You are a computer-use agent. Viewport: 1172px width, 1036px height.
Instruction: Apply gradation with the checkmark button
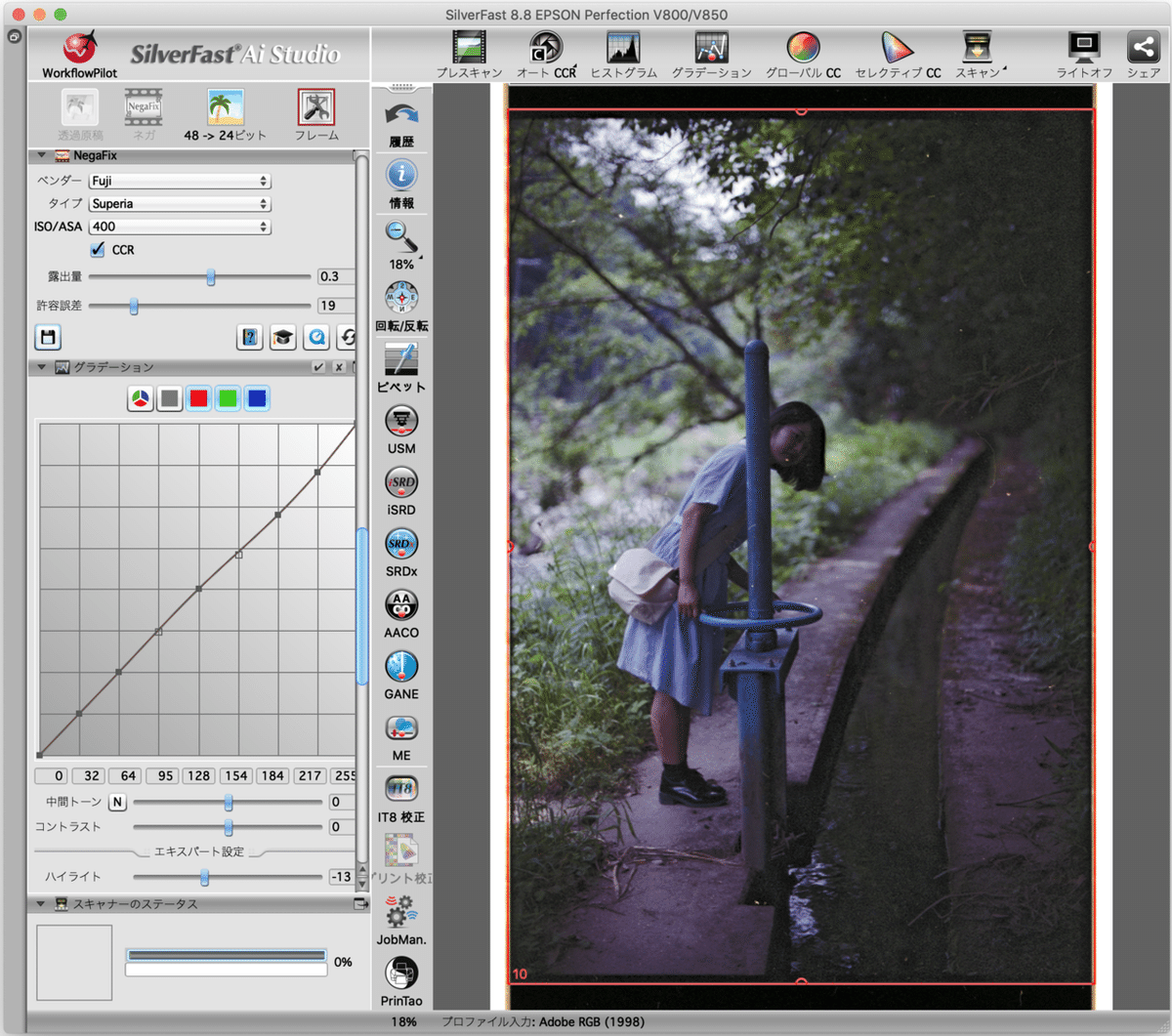pos(318,367)
